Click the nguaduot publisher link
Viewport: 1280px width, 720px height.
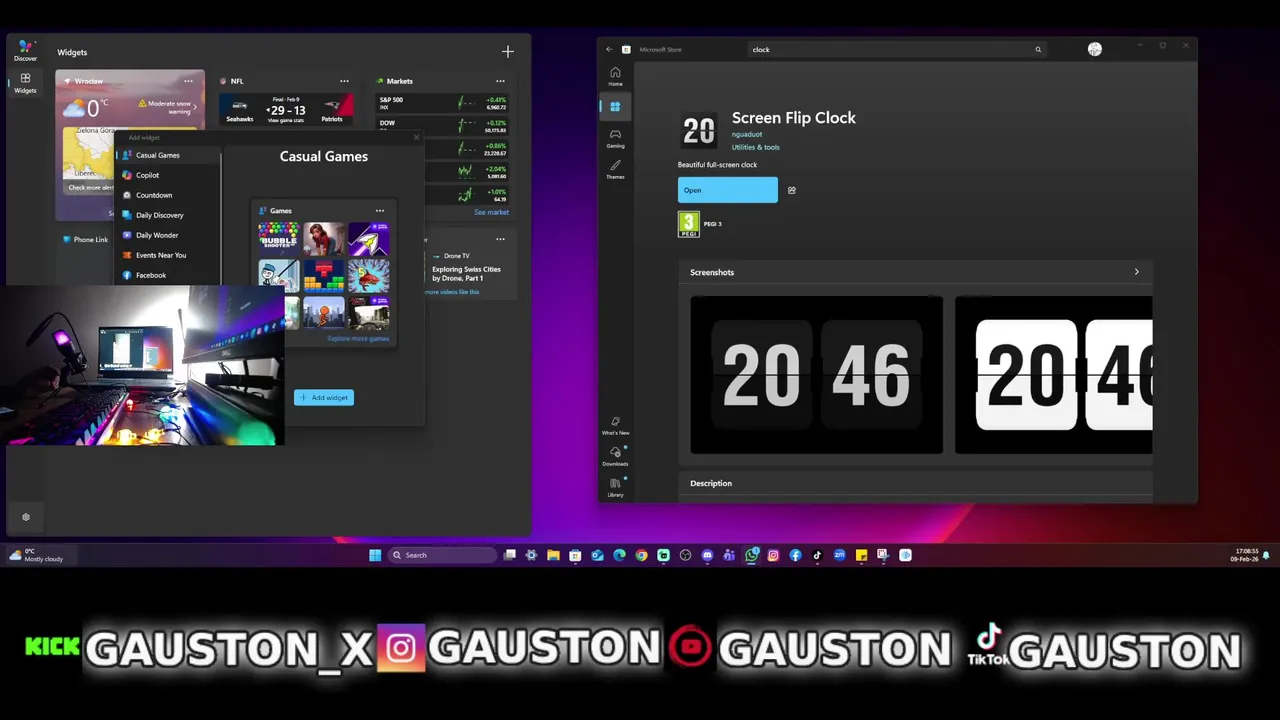click(x=747, y=134)
